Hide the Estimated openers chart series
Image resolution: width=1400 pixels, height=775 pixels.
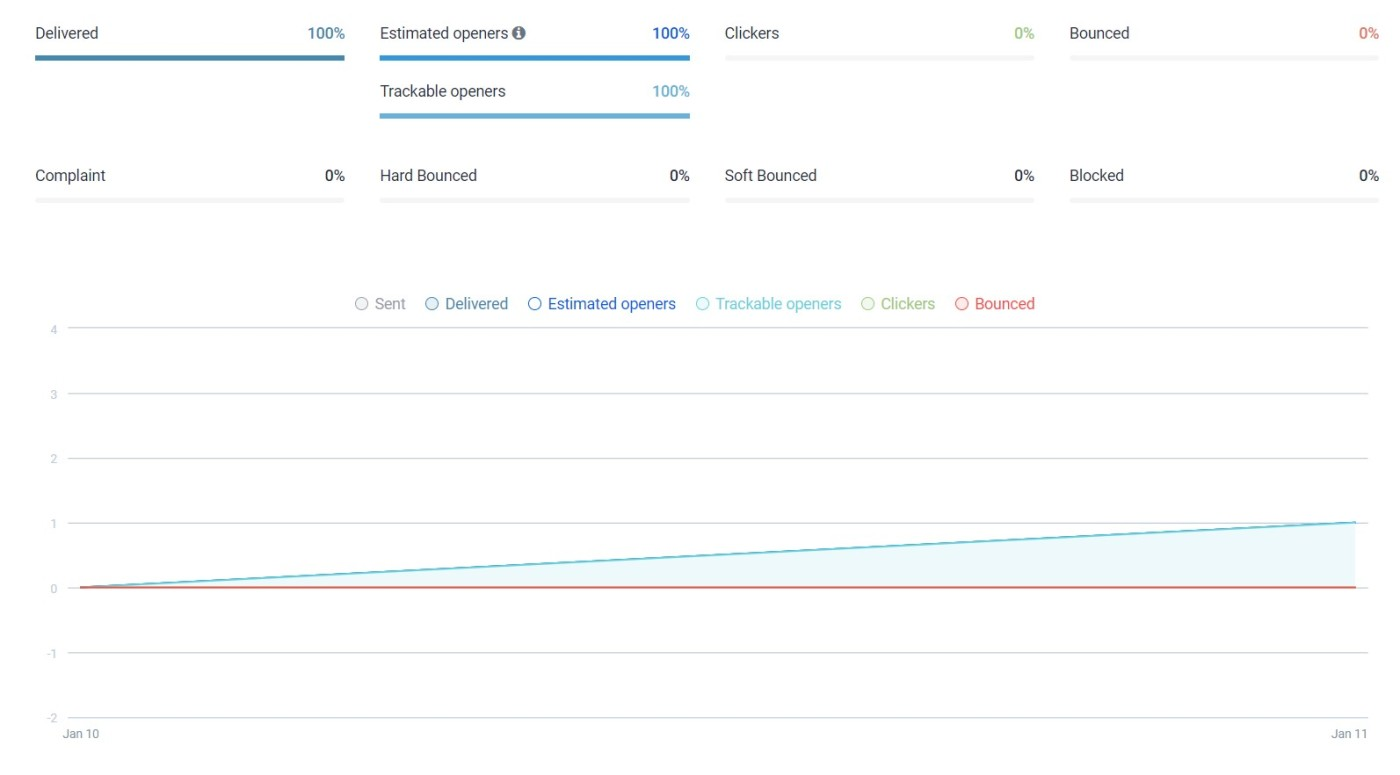(601, 304)
